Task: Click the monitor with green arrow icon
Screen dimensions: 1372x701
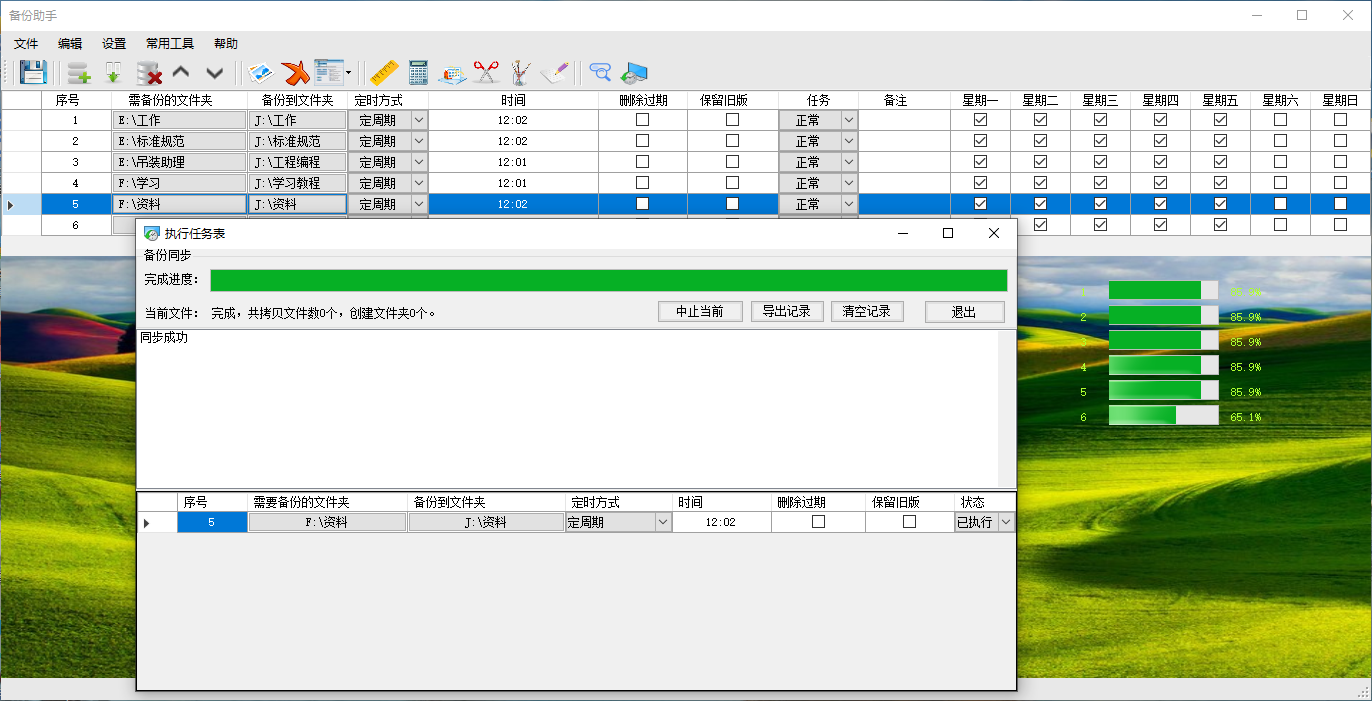Action: point(634,72)
